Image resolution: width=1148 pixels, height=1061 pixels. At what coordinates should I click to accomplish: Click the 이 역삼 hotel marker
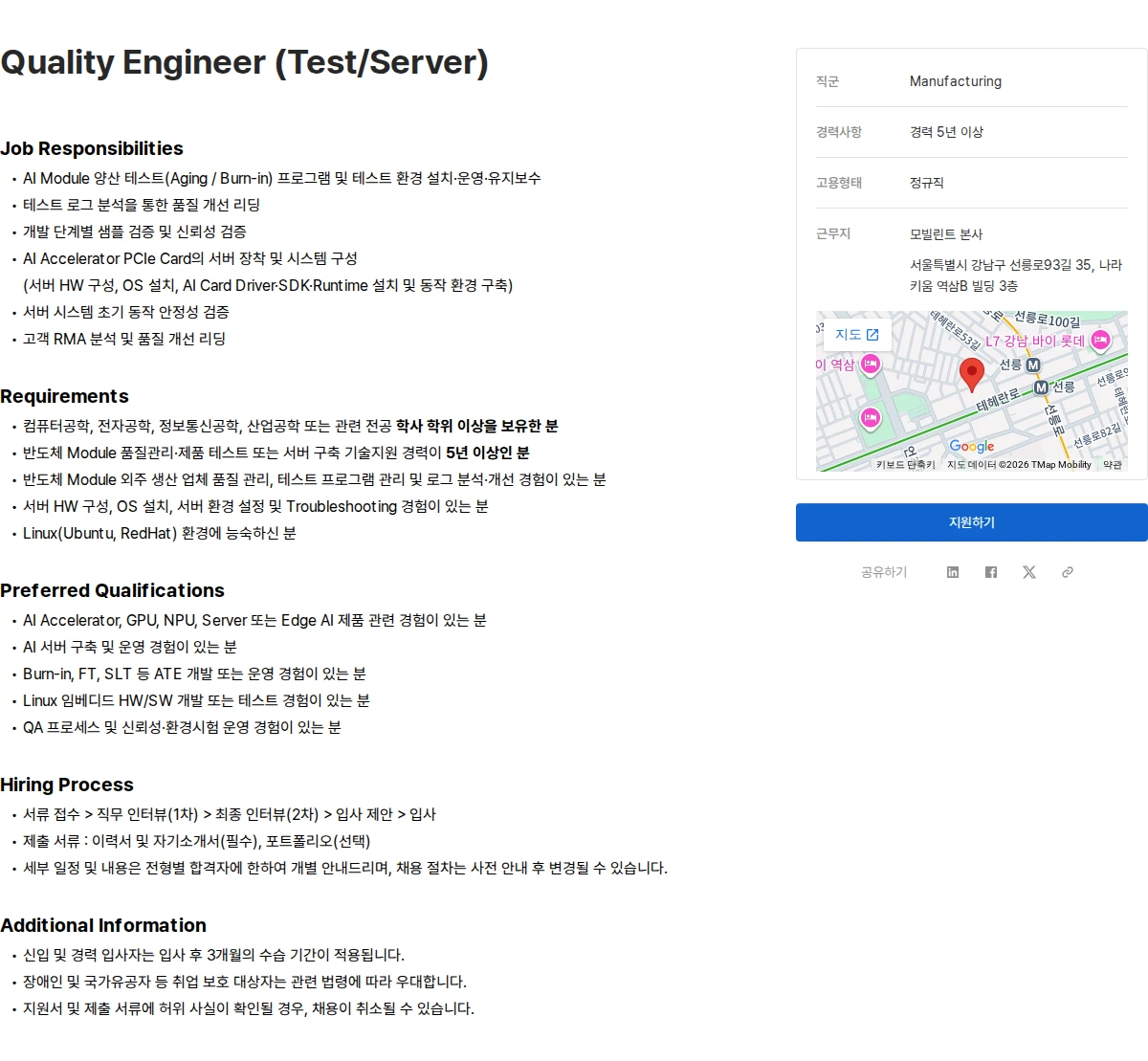[870, 365]
